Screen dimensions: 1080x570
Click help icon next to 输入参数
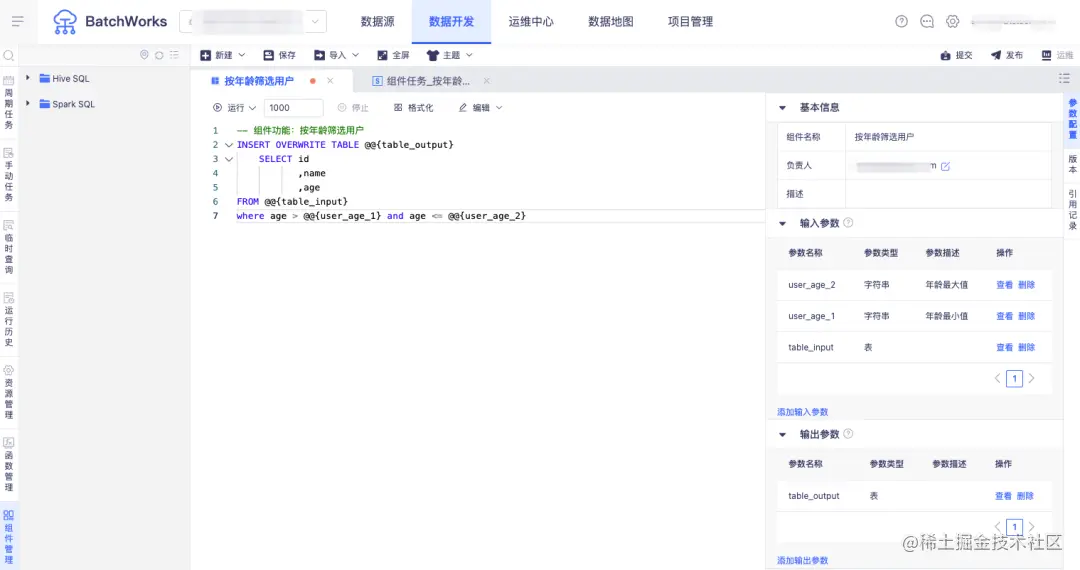pyautogui.click(x=848, y=222)
